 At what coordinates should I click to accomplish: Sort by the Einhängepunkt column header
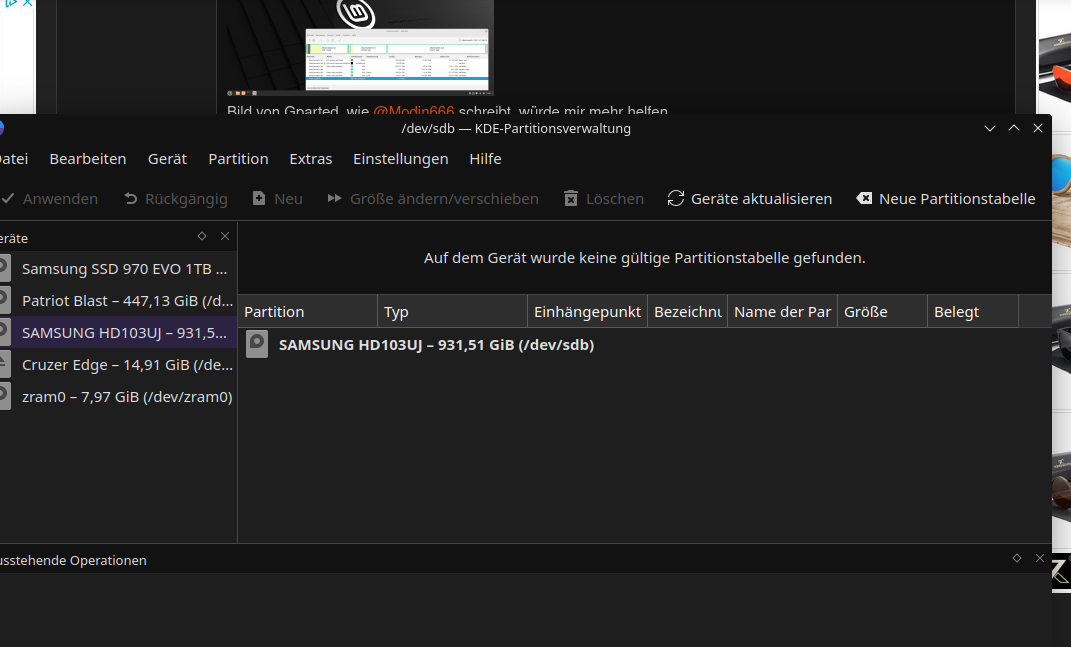click(x=587, y=312)
